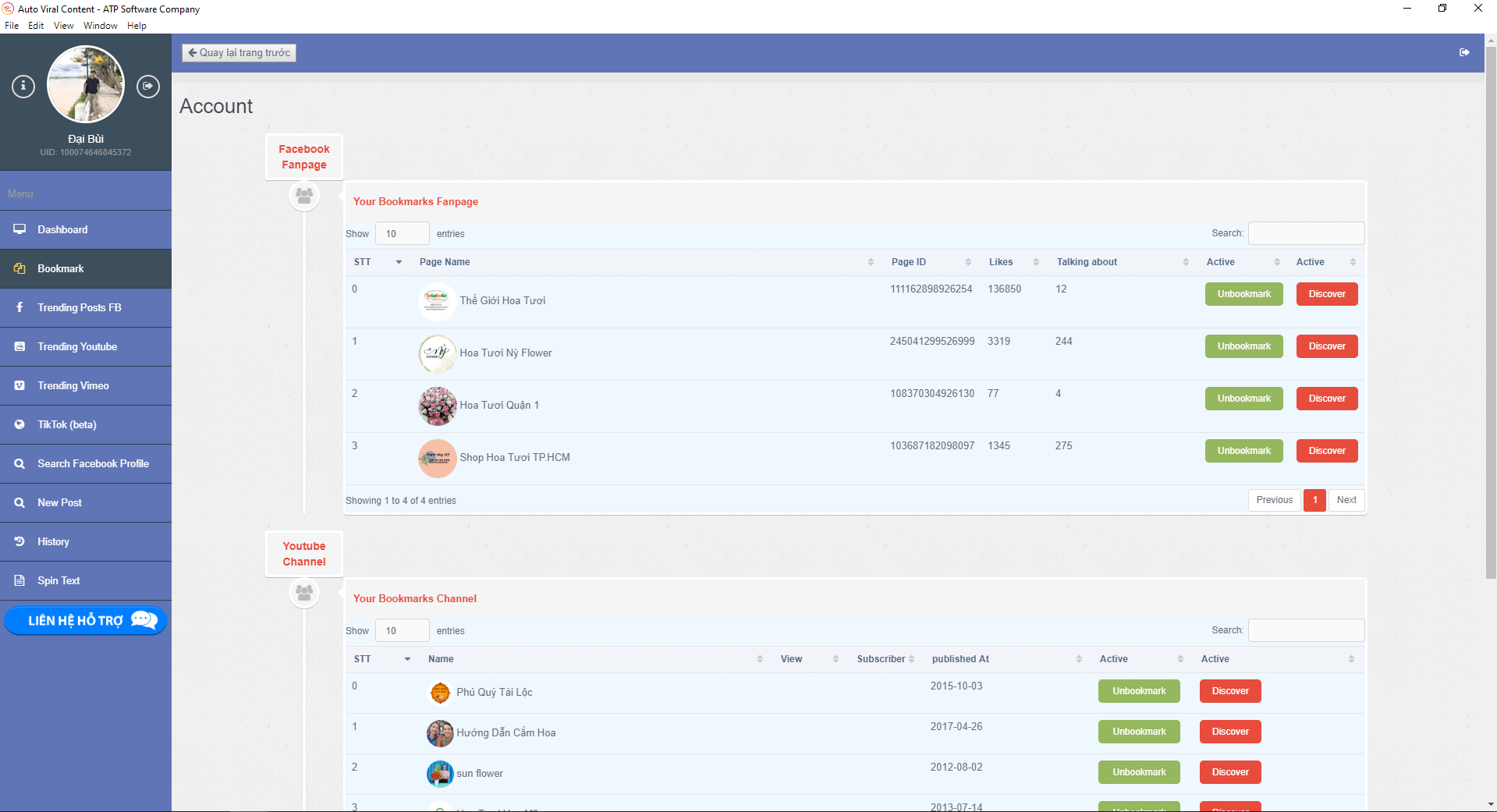This screenshot has height=812, width=1497.
Task: Open TikTok (beta) menu entry
Action: point(66,424)
